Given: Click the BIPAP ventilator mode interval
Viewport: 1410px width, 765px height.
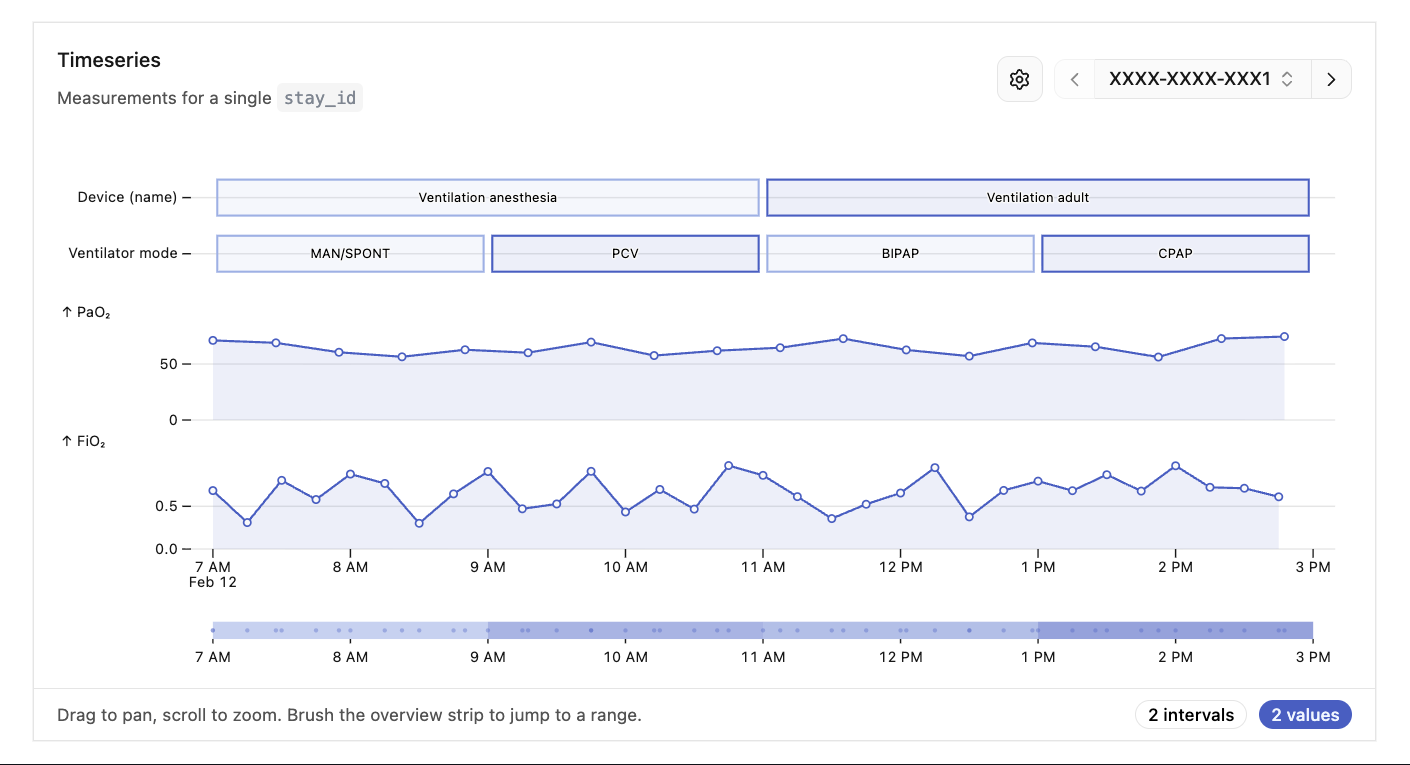Looking at the screenshot, I should [900, 253].
